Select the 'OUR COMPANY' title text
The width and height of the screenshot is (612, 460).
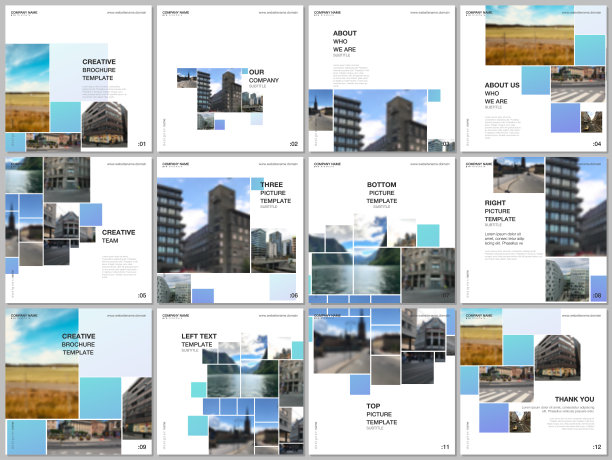264,77
